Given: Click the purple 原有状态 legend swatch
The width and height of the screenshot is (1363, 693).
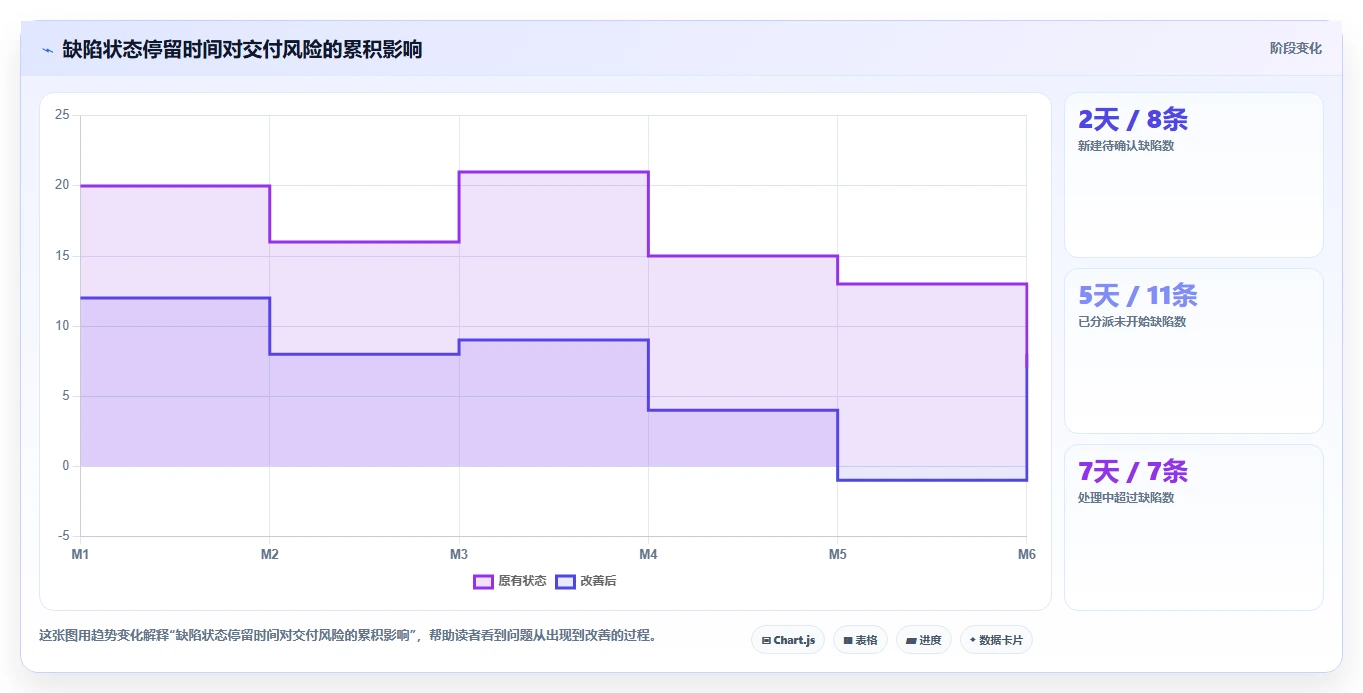Looking at the screenshot, I should 484,581.
